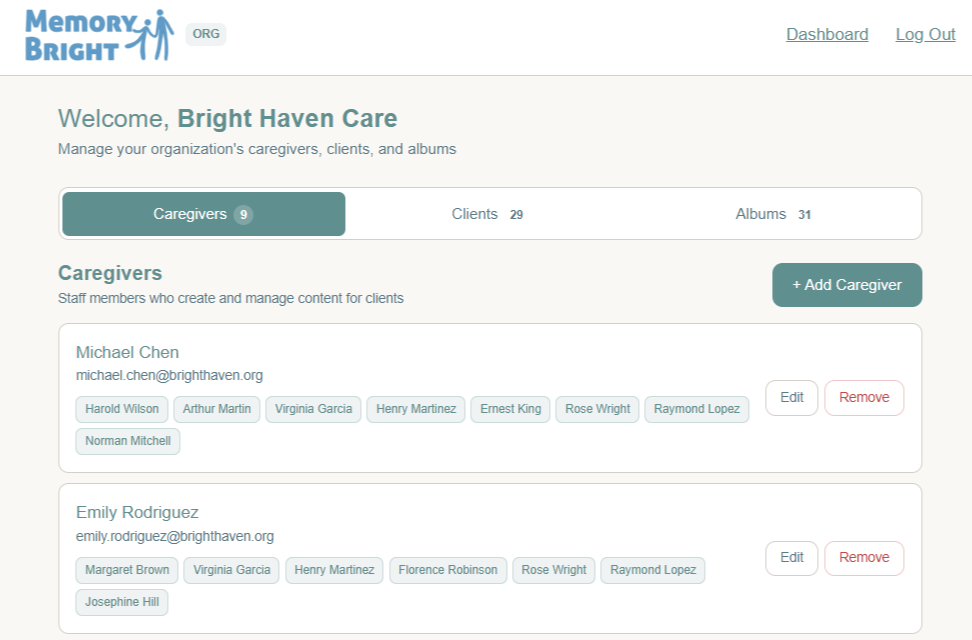The image size is (972, 640).
Task: Remove Emily Rodriguez from caregivers
Action: click(x=864, y=558)
